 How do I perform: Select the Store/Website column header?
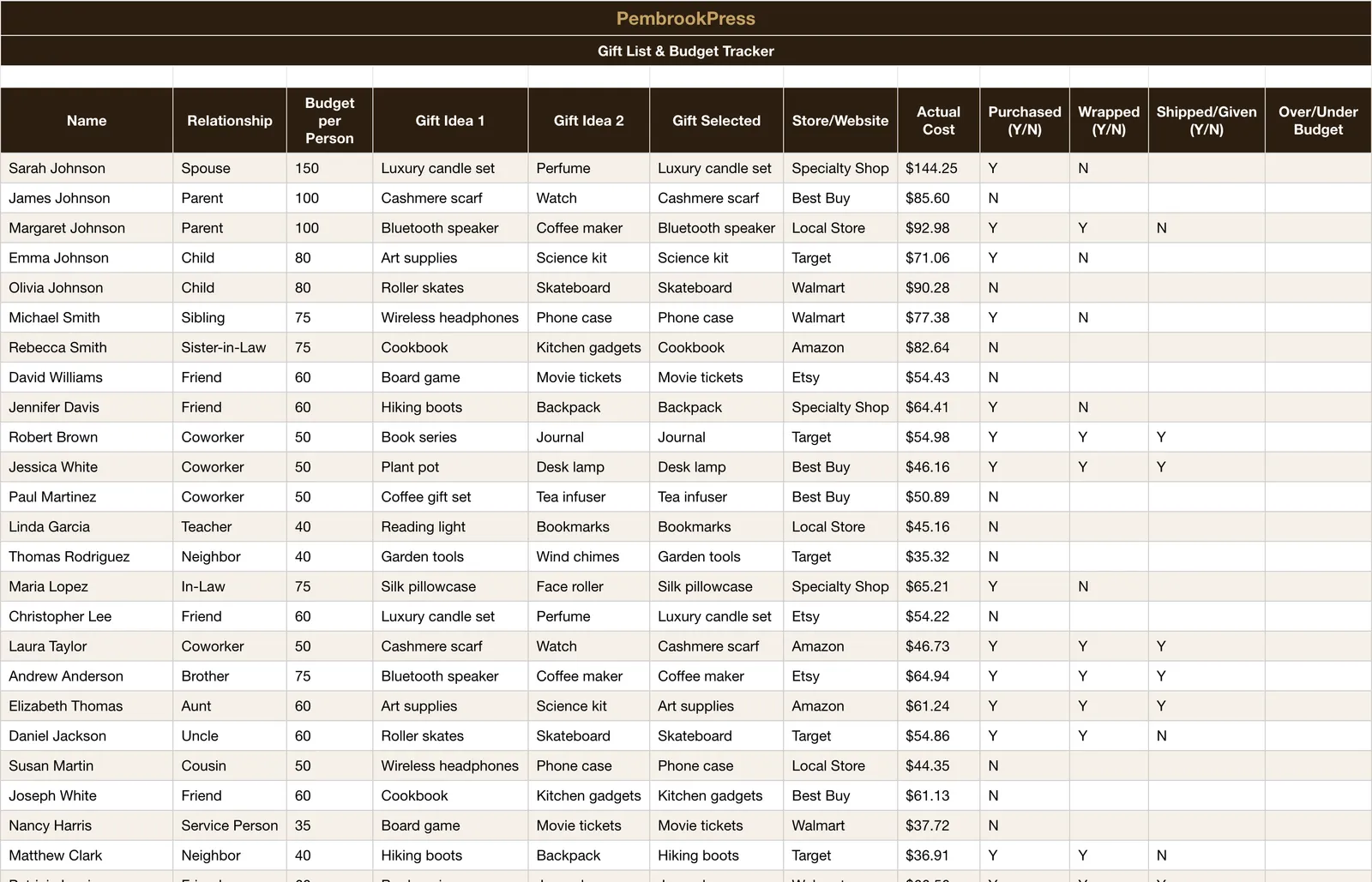840,121
